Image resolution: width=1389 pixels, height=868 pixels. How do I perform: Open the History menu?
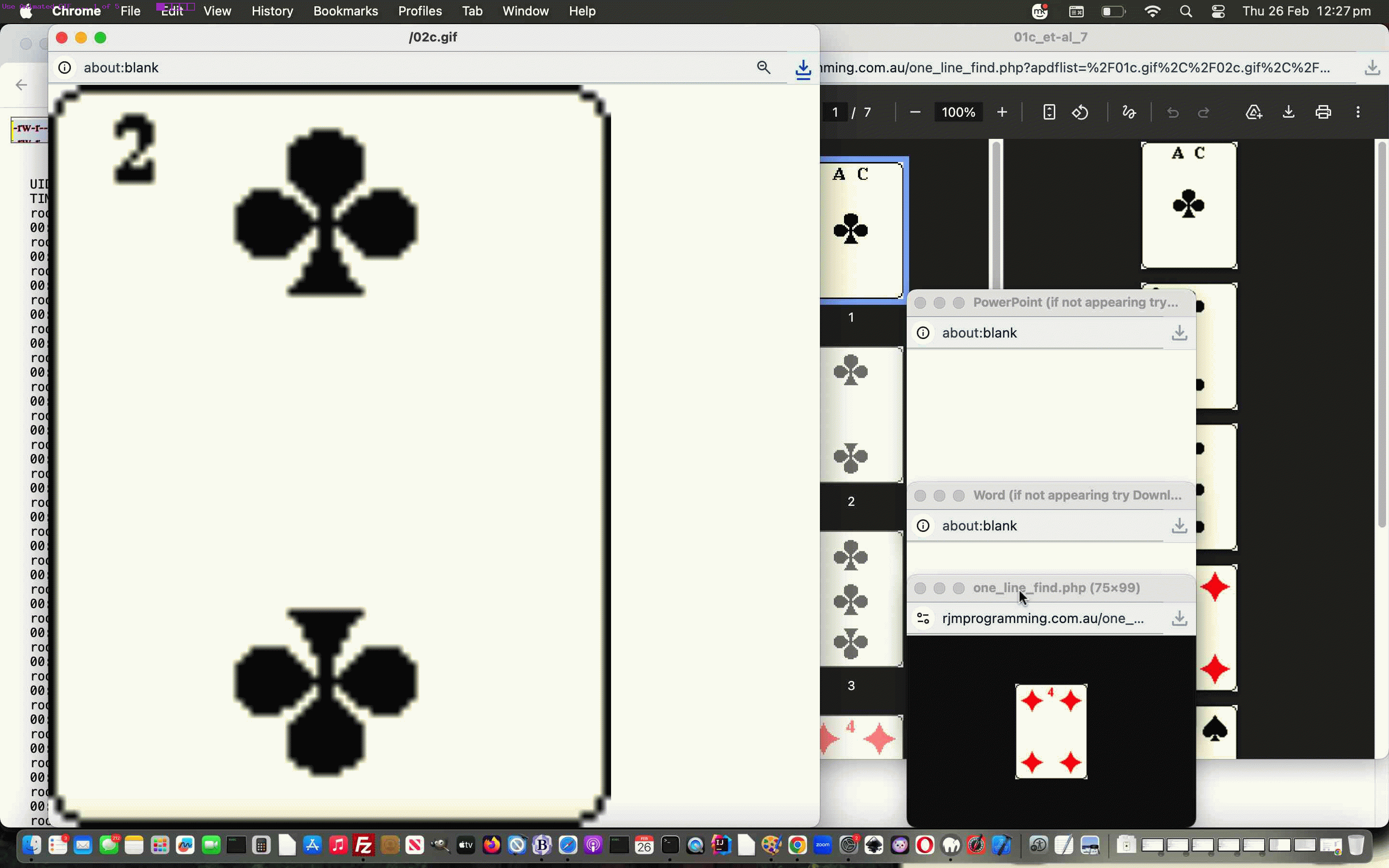coord(272,12)
